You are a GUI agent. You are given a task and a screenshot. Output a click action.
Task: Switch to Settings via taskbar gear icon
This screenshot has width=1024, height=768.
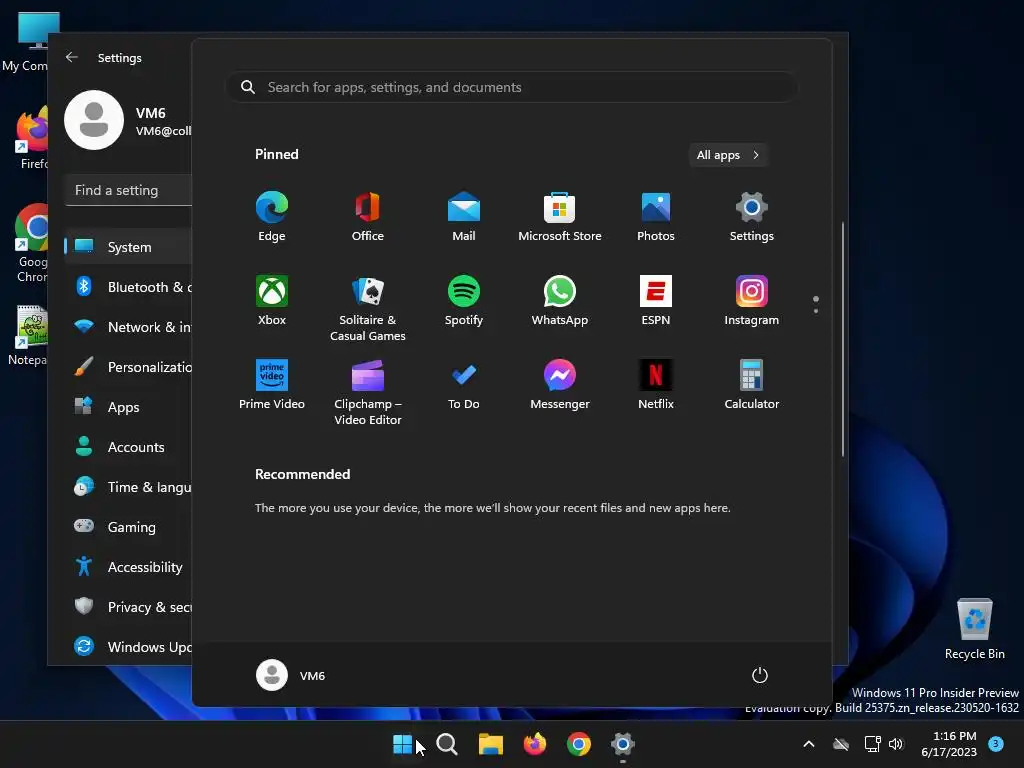click(x=623, y=744)
